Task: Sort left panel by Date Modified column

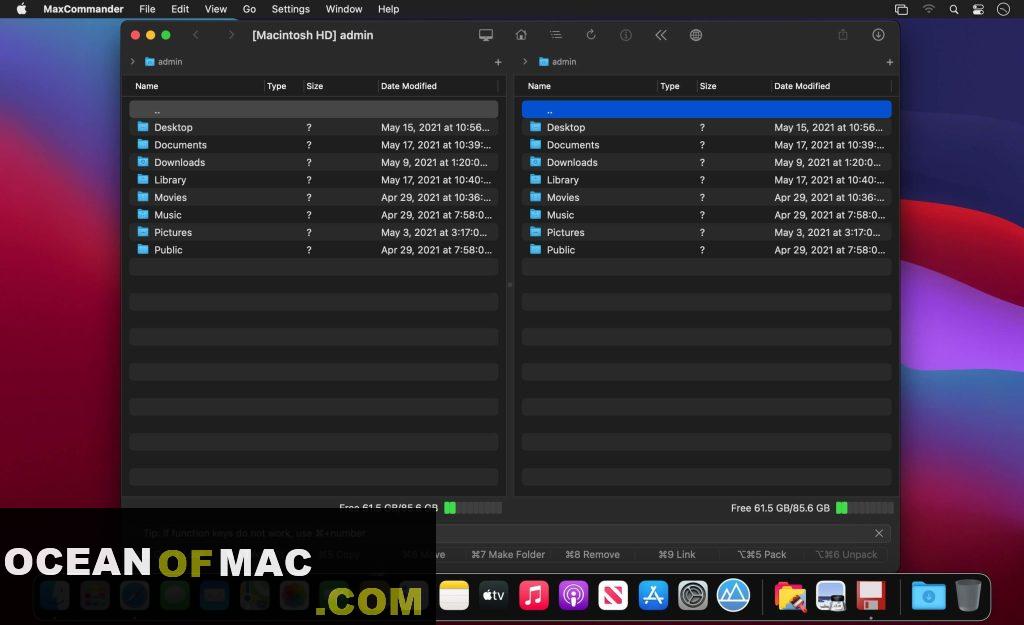Action: (x=409, y=86)
